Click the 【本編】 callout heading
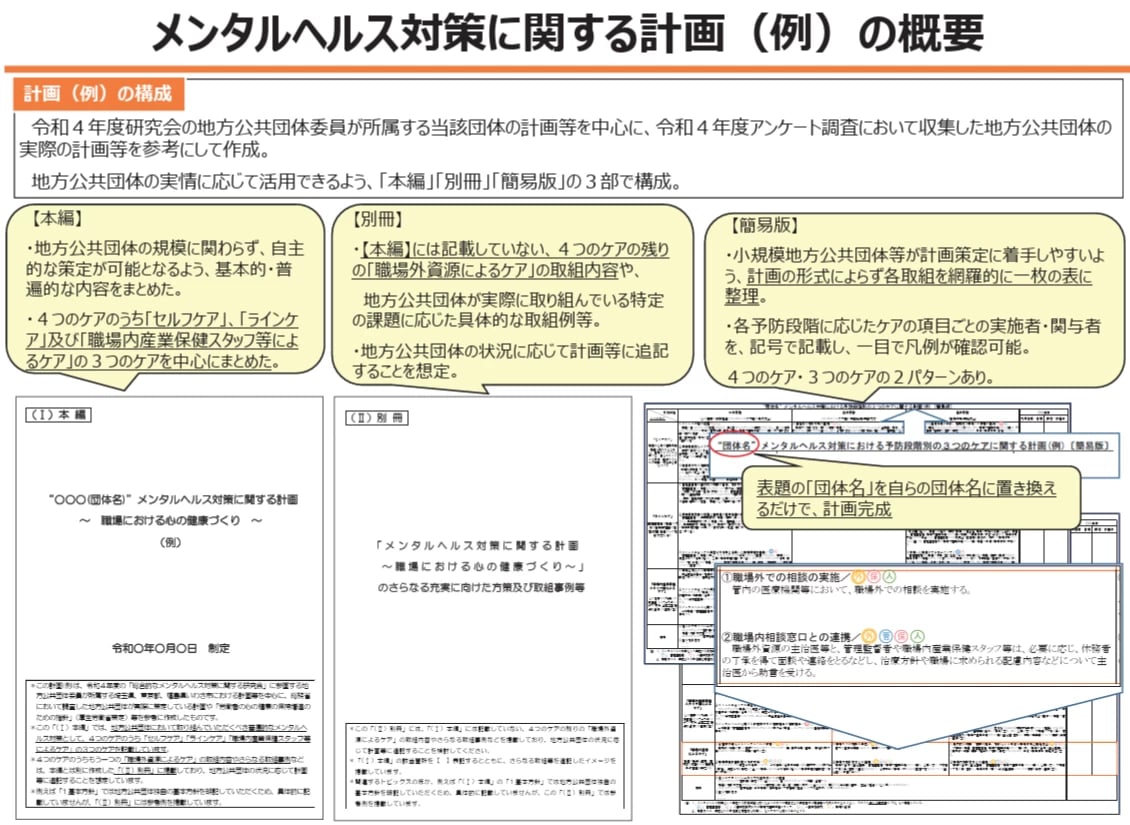This screenshot has width=1130, height=825. click(61, 217)
